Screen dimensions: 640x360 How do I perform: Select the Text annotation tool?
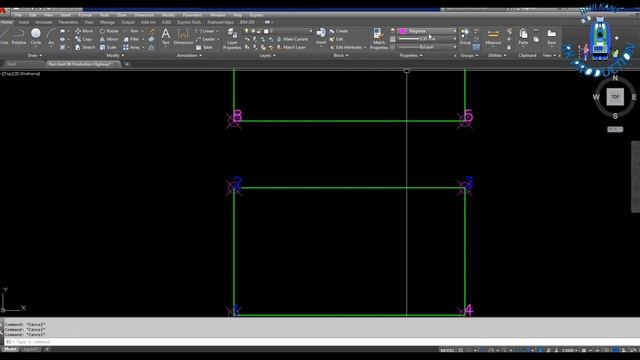165,36
